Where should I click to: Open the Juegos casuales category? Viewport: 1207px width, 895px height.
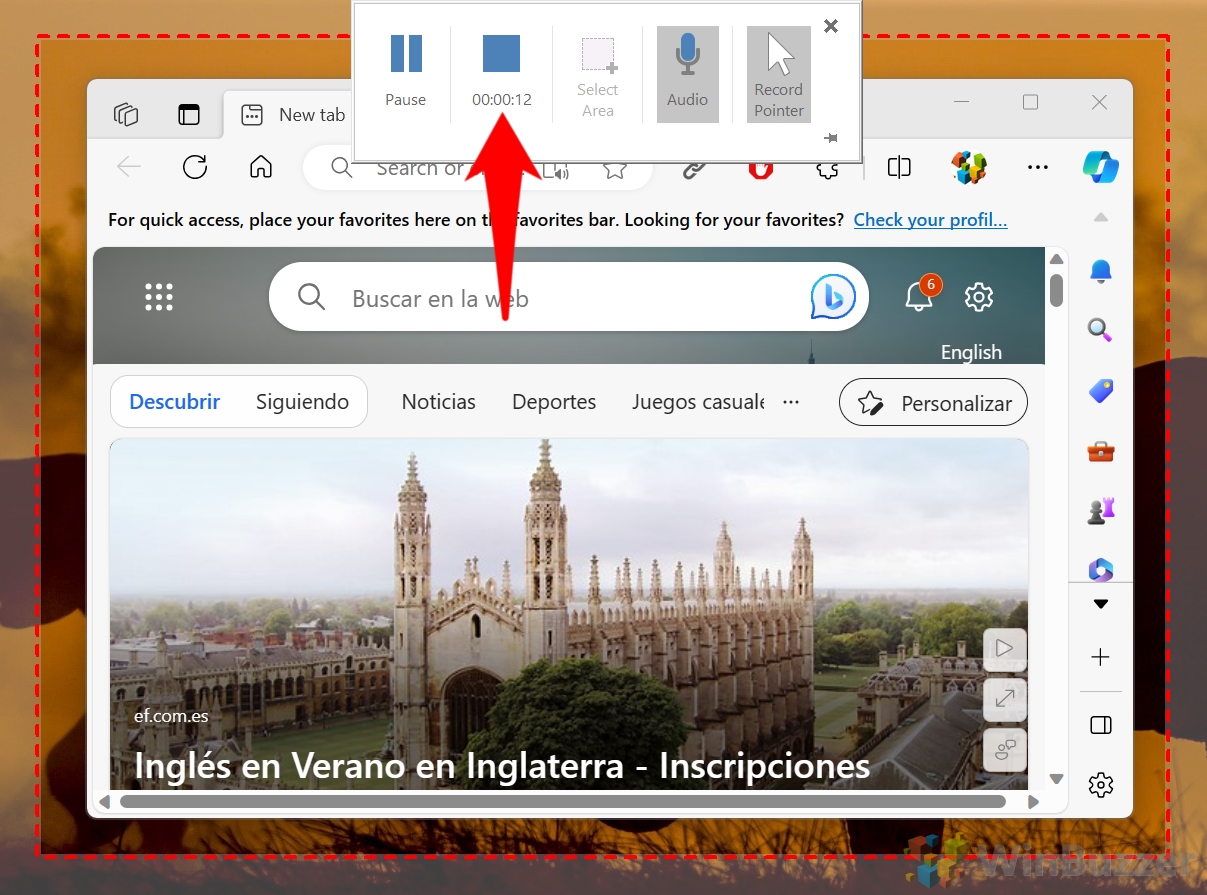(698, 402)
